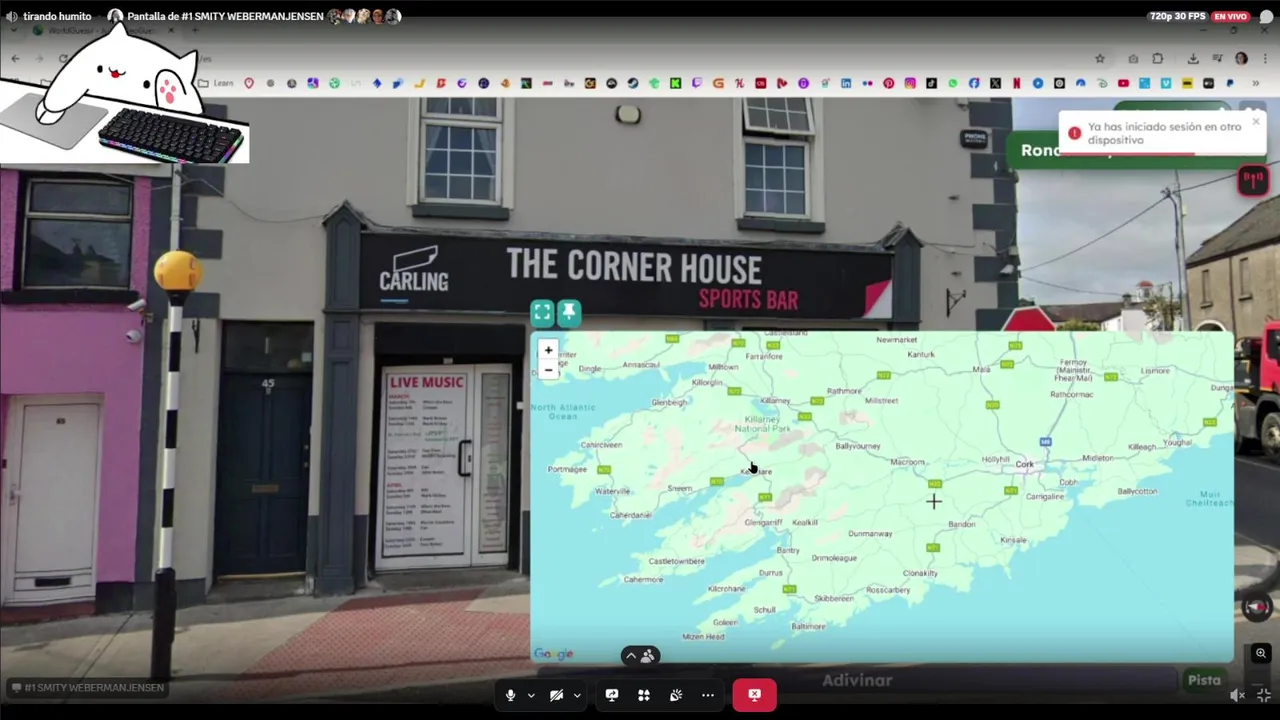Expand the participants list chevron
Image resolution: width=1280 pixels, height=720 pixels.
(631, 656)
